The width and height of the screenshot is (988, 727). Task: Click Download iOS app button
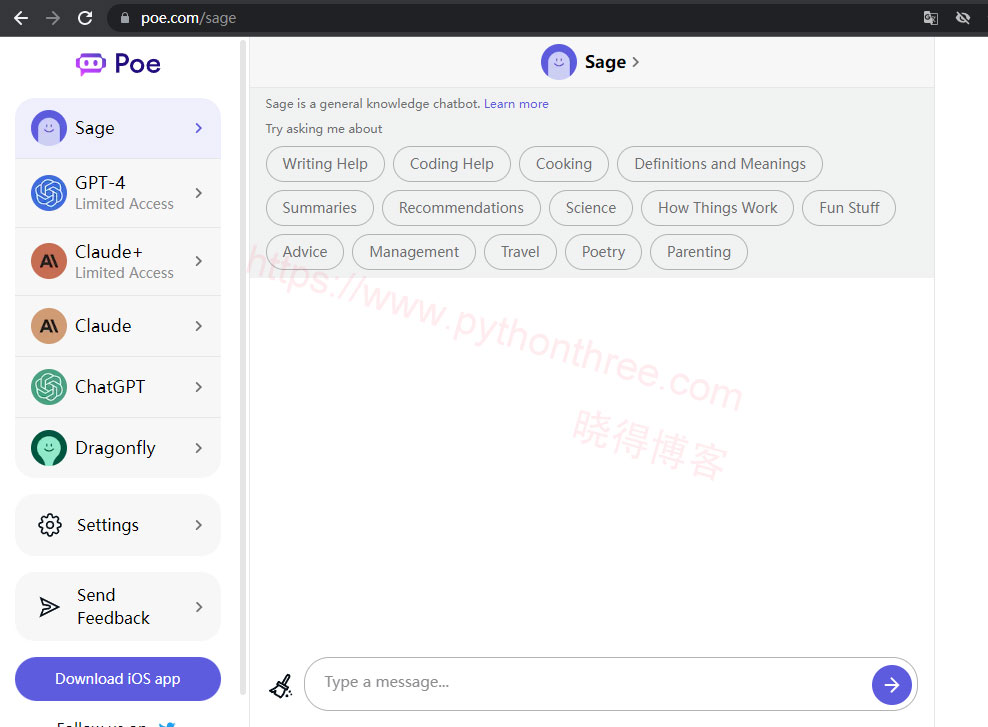point(117,679)
